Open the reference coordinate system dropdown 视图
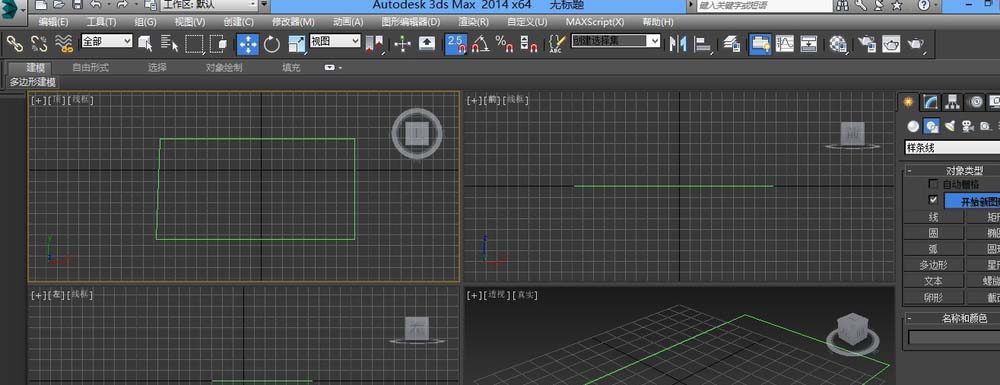 (335, 41)
